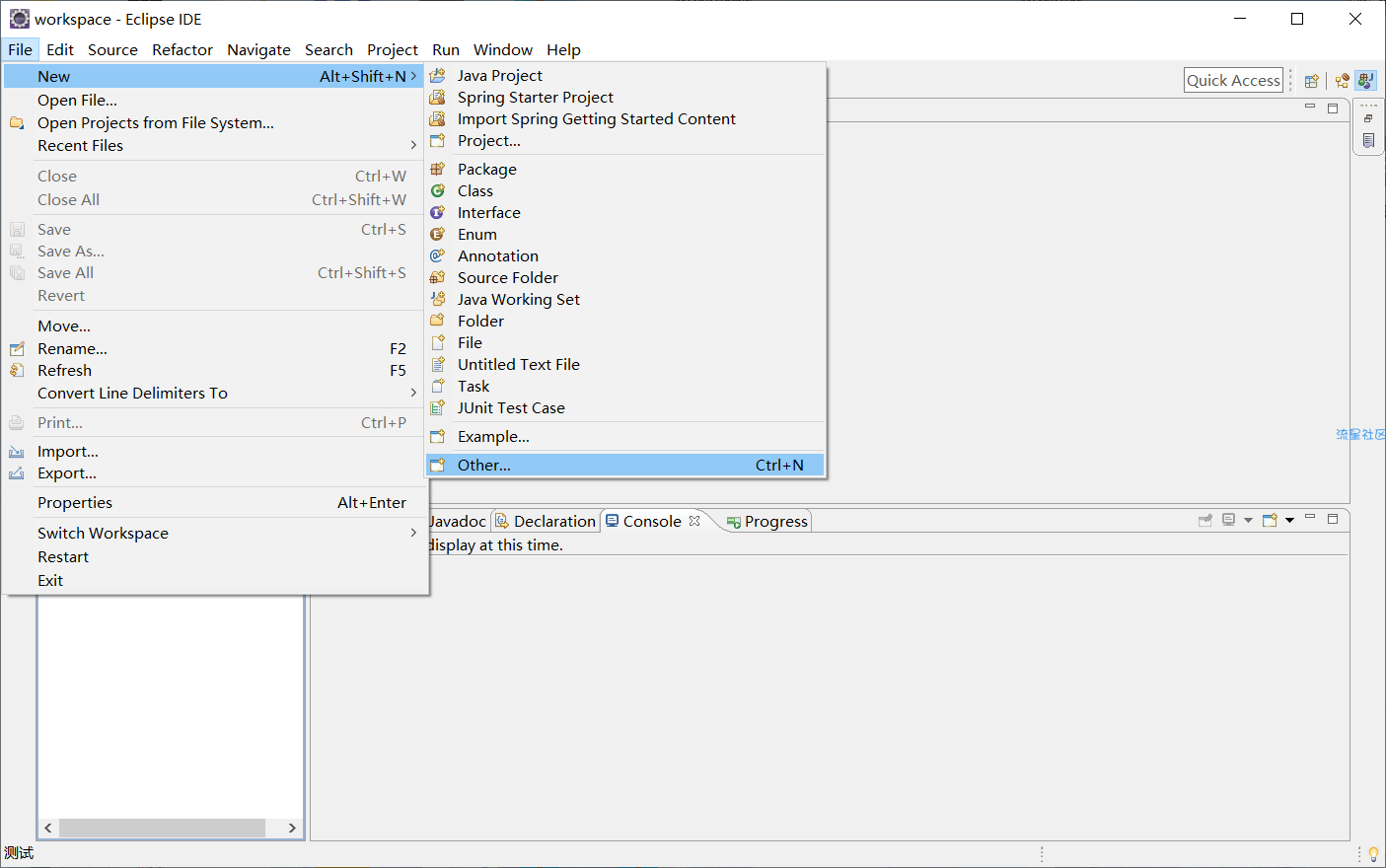This screenshot has width=1386, height=868.
Task: Click the Restore icon in right trim
Action: [1368, 118]
